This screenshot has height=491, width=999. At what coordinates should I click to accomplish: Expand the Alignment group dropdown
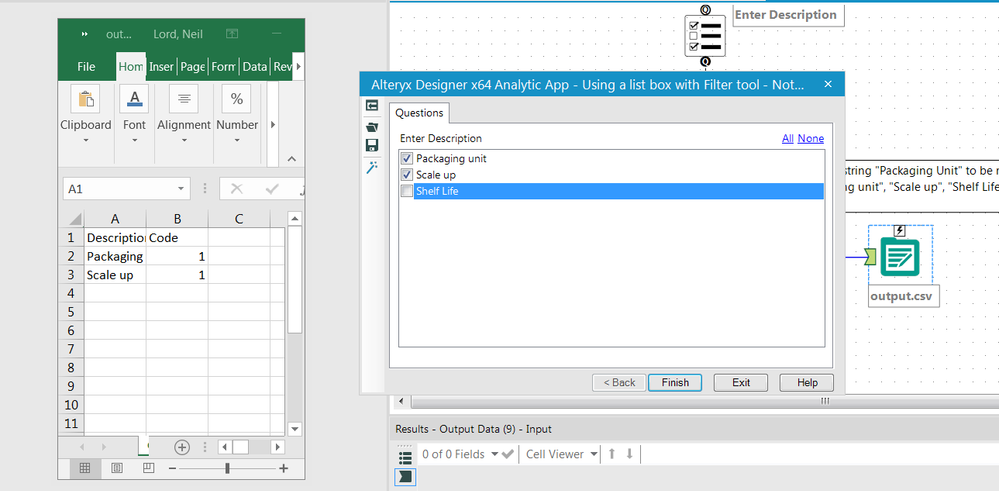[x=184, y=140]
